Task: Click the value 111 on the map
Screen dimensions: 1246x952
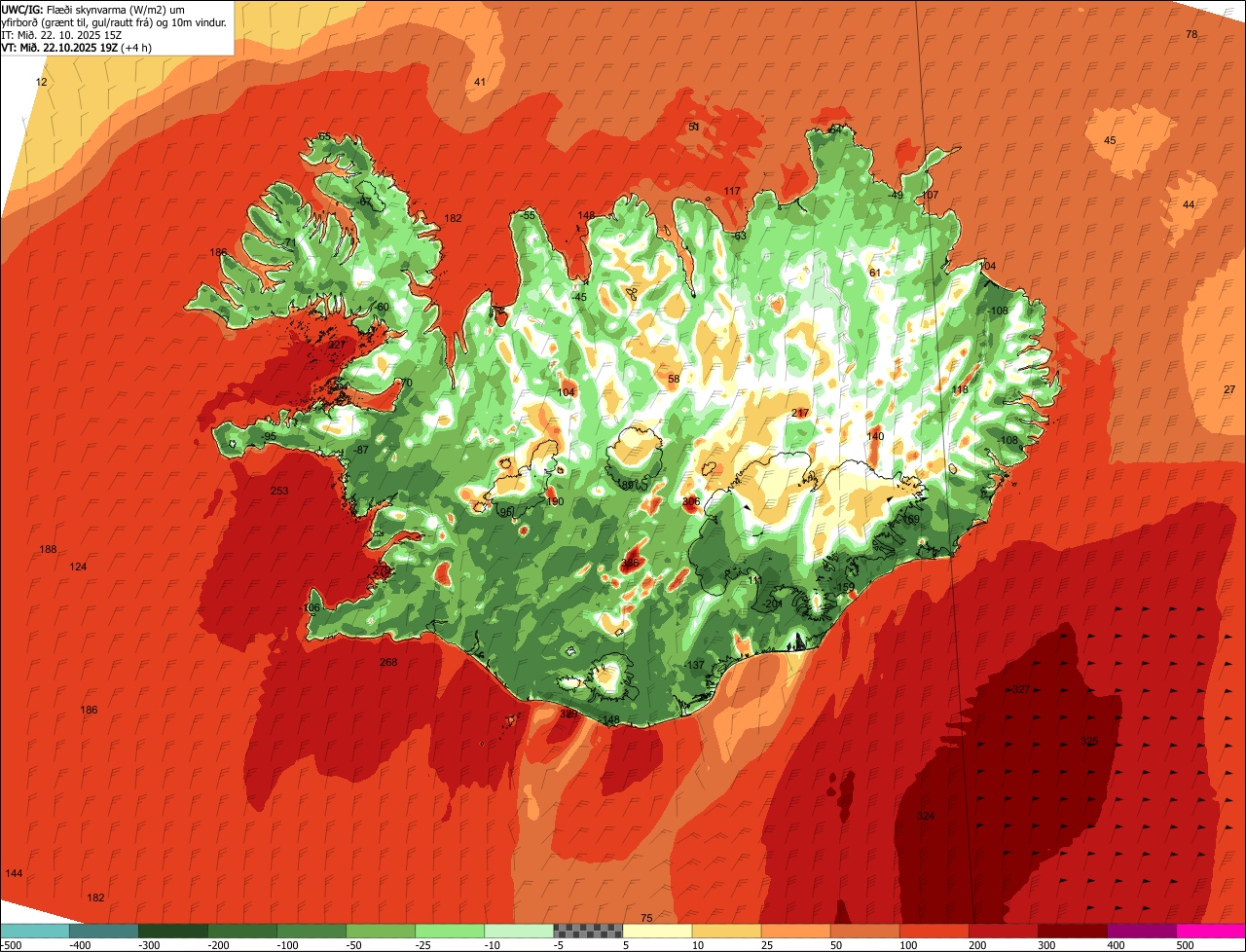Action: (754, 581)
